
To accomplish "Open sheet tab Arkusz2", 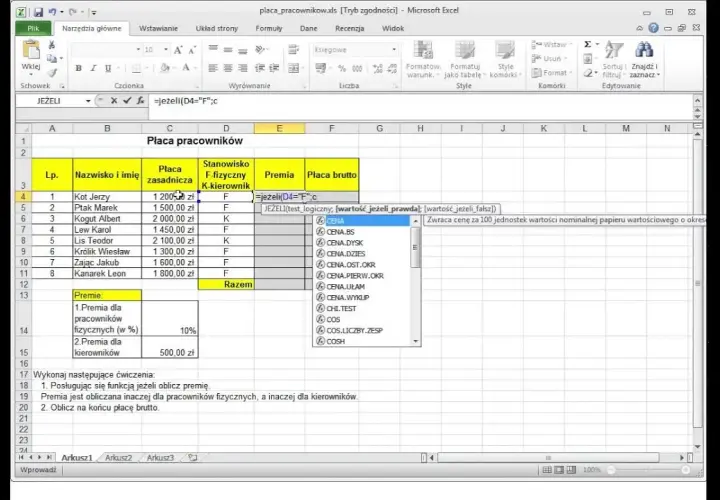I will pos(118,458).
